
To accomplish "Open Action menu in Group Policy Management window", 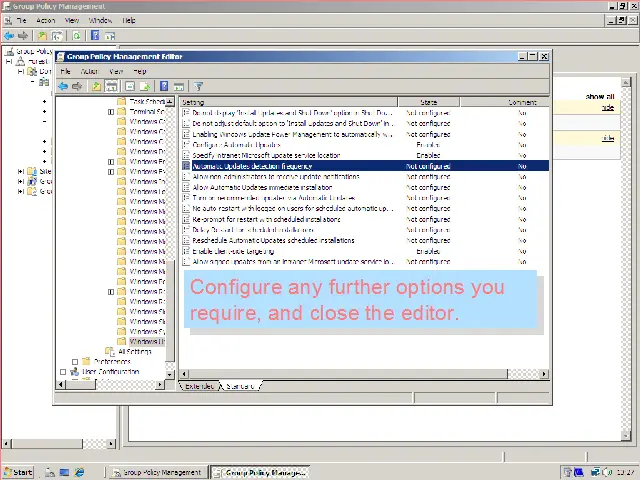I will coord(45,20).
